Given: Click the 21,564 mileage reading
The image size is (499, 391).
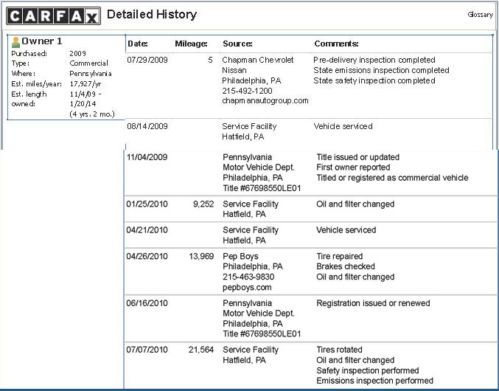Looking at the screenshot, I should [201, 350].
